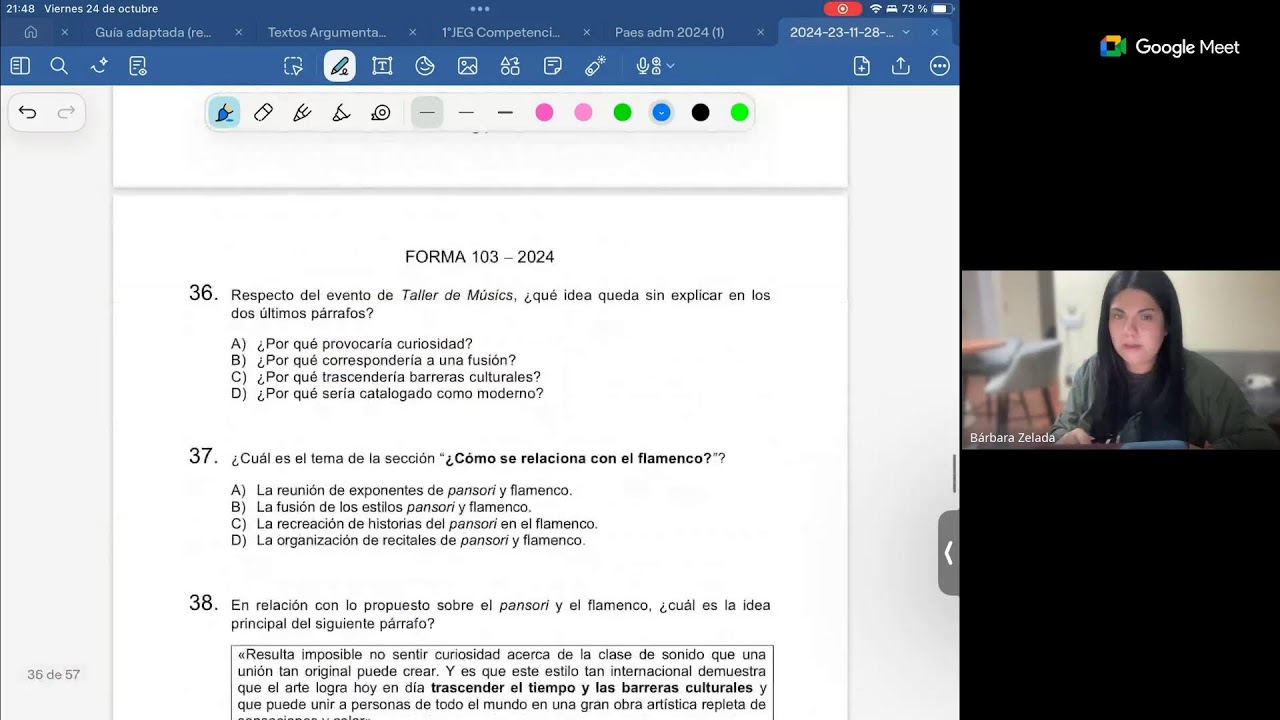The width and height of the screenshot is (1280, 720).
Task: Select the laser pointer tool
Action: tap(596, 66)
